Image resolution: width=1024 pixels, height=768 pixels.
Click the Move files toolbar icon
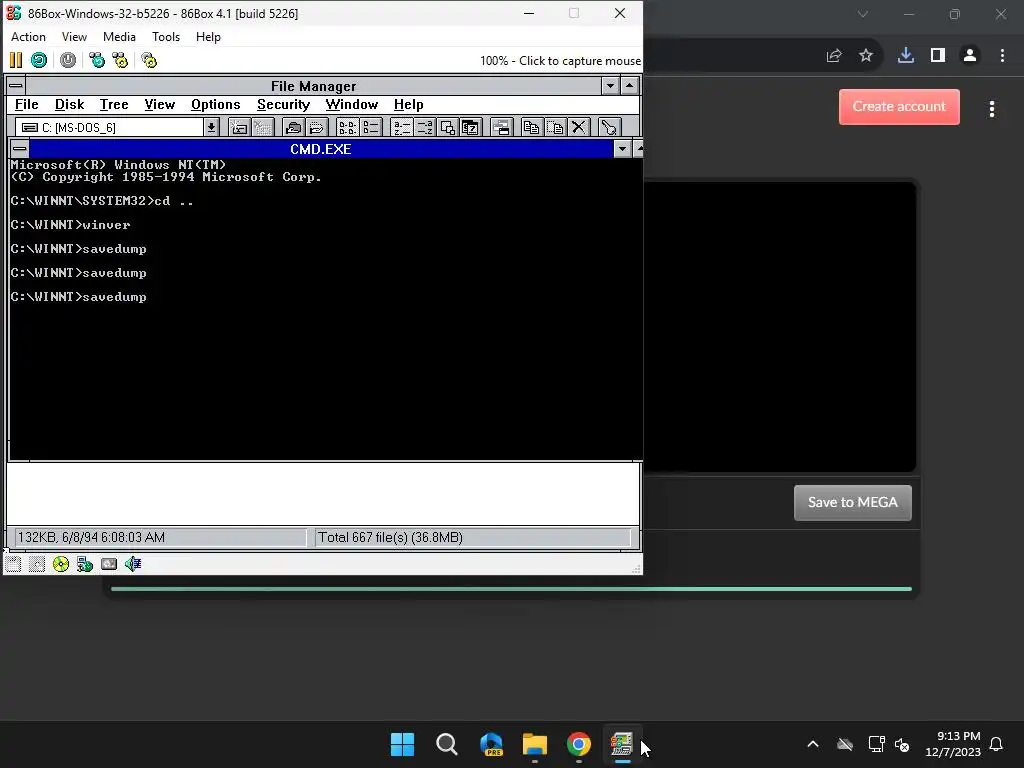pyautogui.click(x=555, y=127)
